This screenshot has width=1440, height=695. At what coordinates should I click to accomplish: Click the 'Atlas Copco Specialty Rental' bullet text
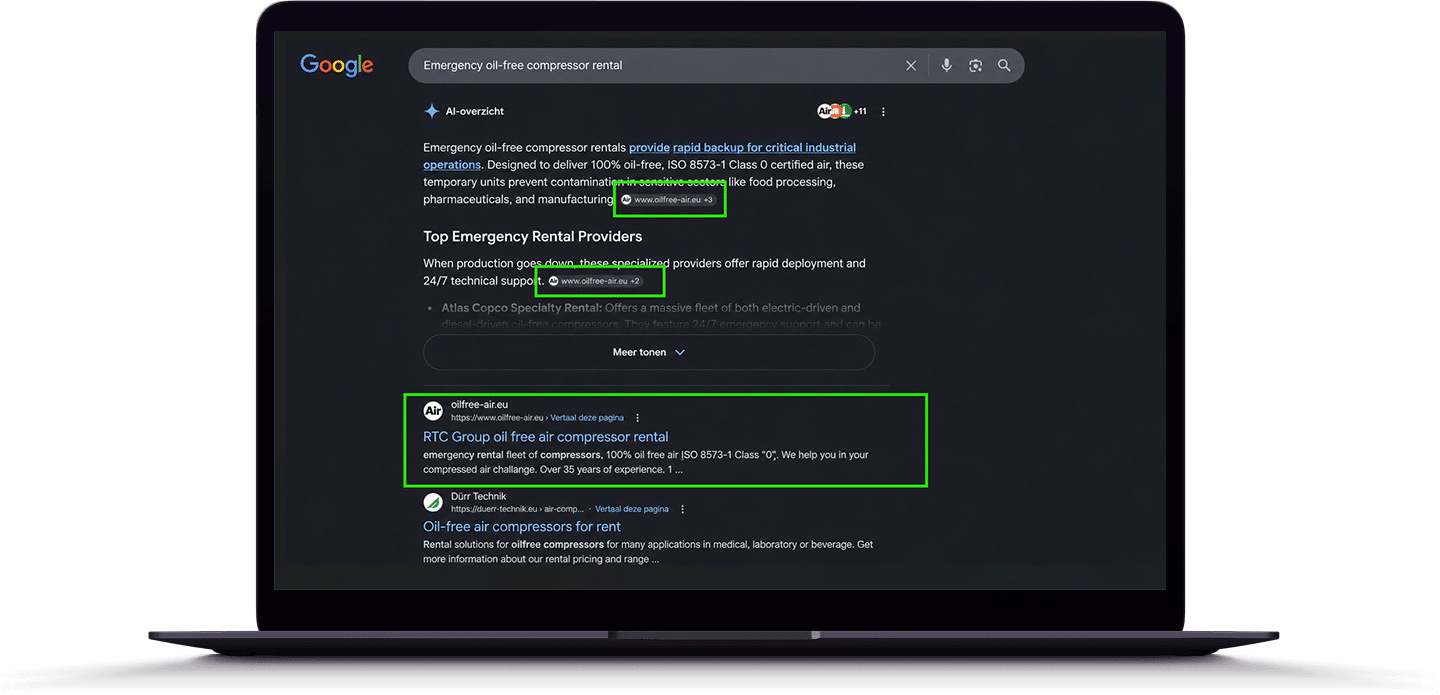(x=521, y=308)
